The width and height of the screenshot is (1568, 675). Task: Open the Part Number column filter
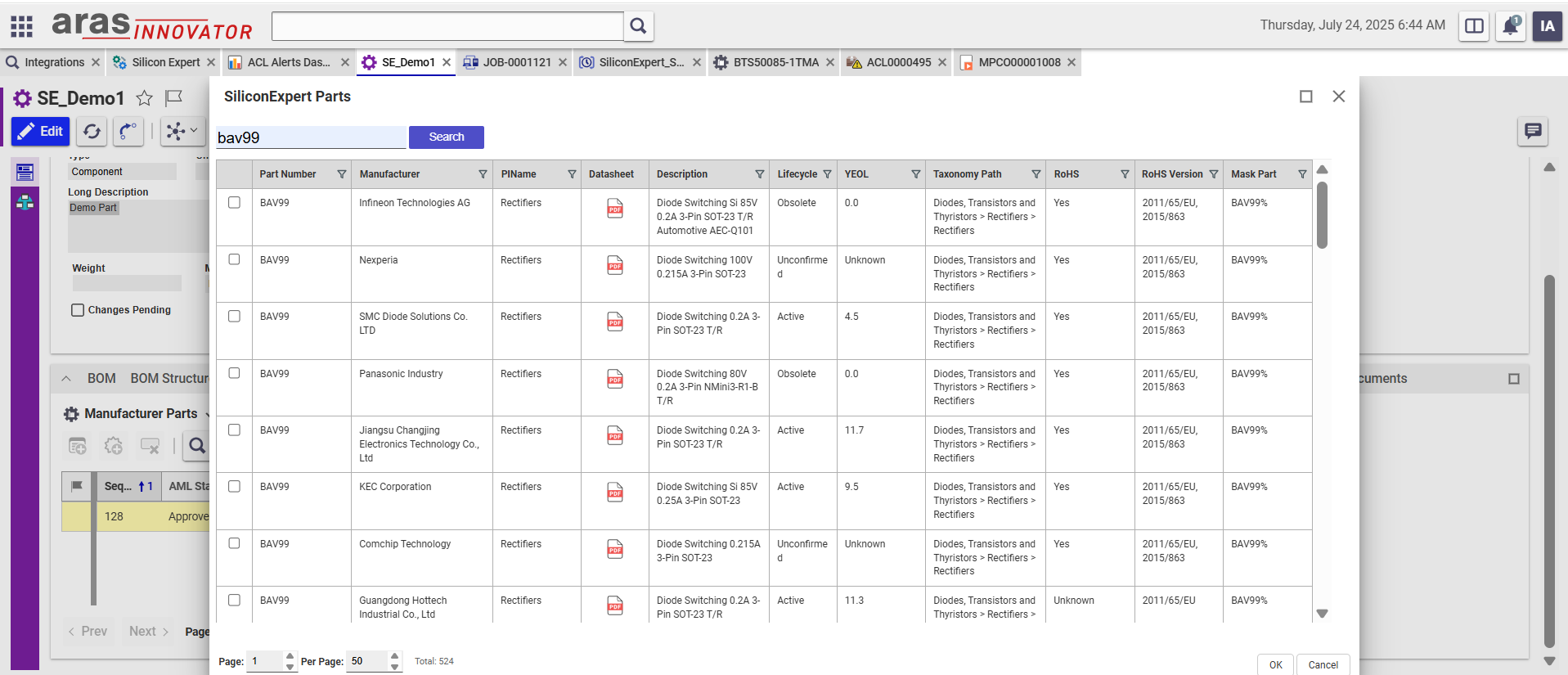click(x=342, y=174)
